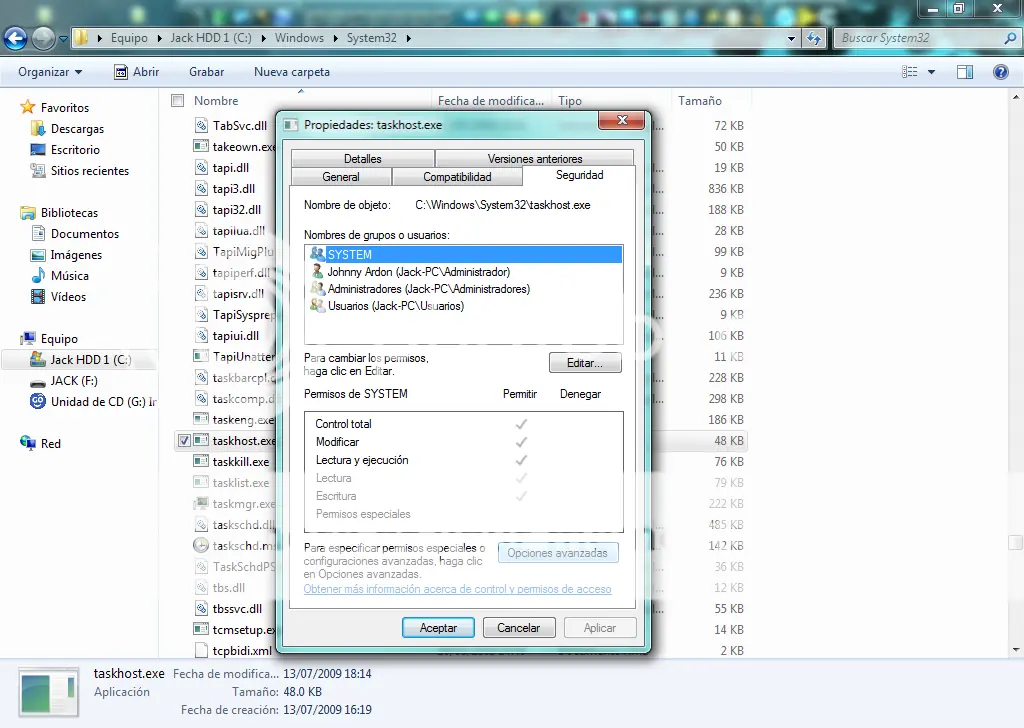
Task: Click Grabar in the toolbar
Action: coord(206,72)
